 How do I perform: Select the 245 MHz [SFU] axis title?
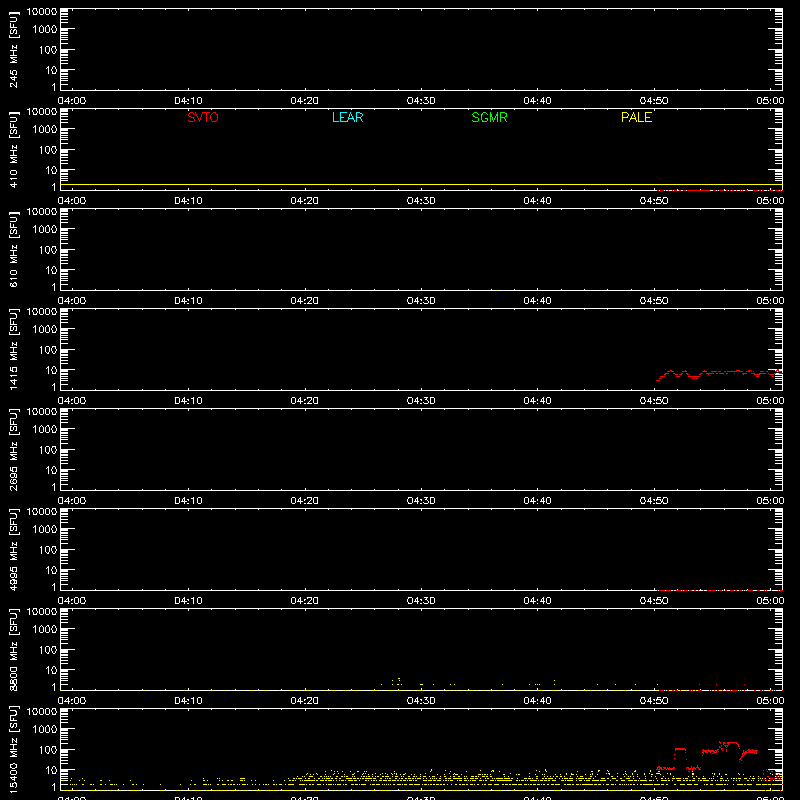click(13, 49)
